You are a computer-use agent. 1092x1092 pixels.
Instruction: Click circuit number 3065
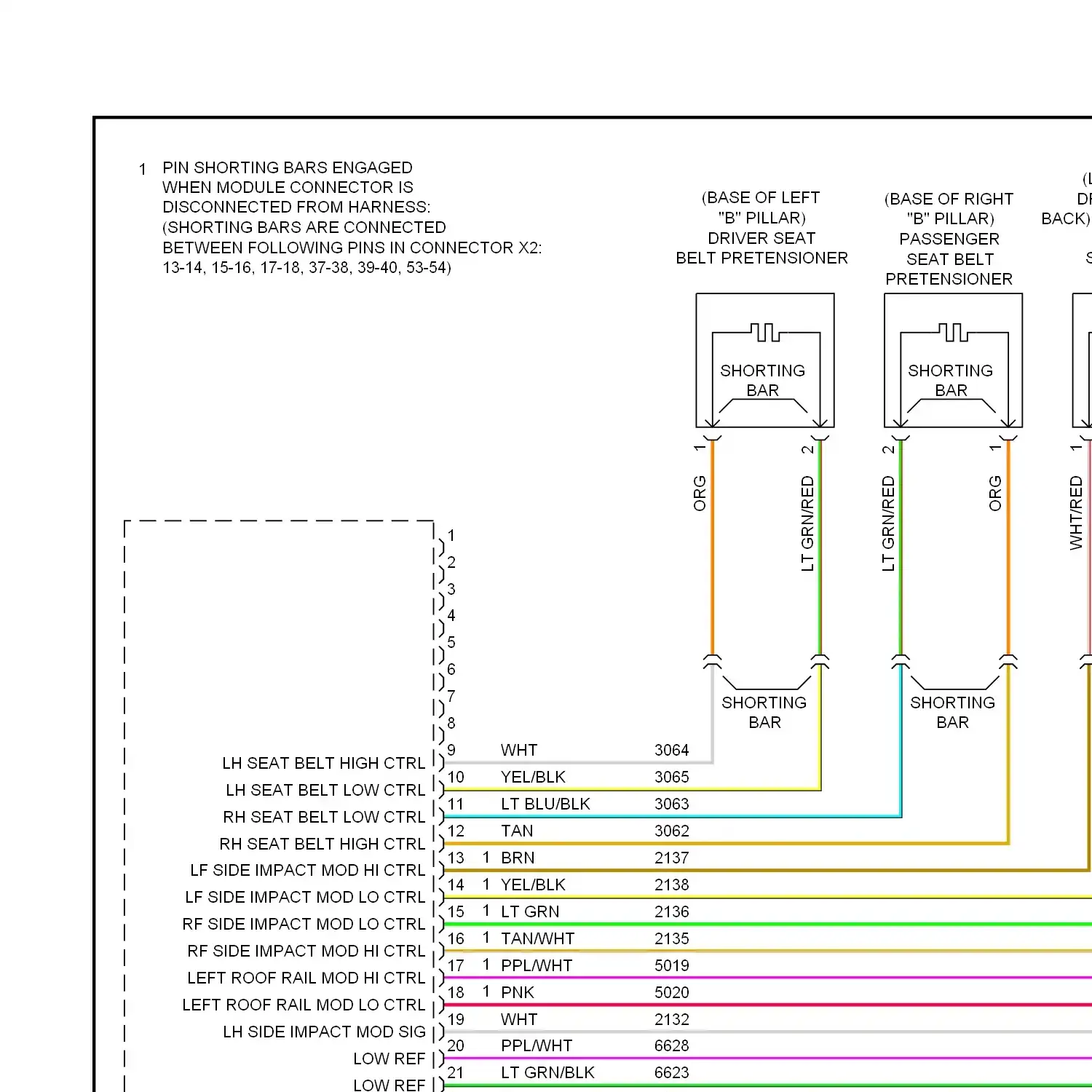pyautogui.click(x=671, y=777)
